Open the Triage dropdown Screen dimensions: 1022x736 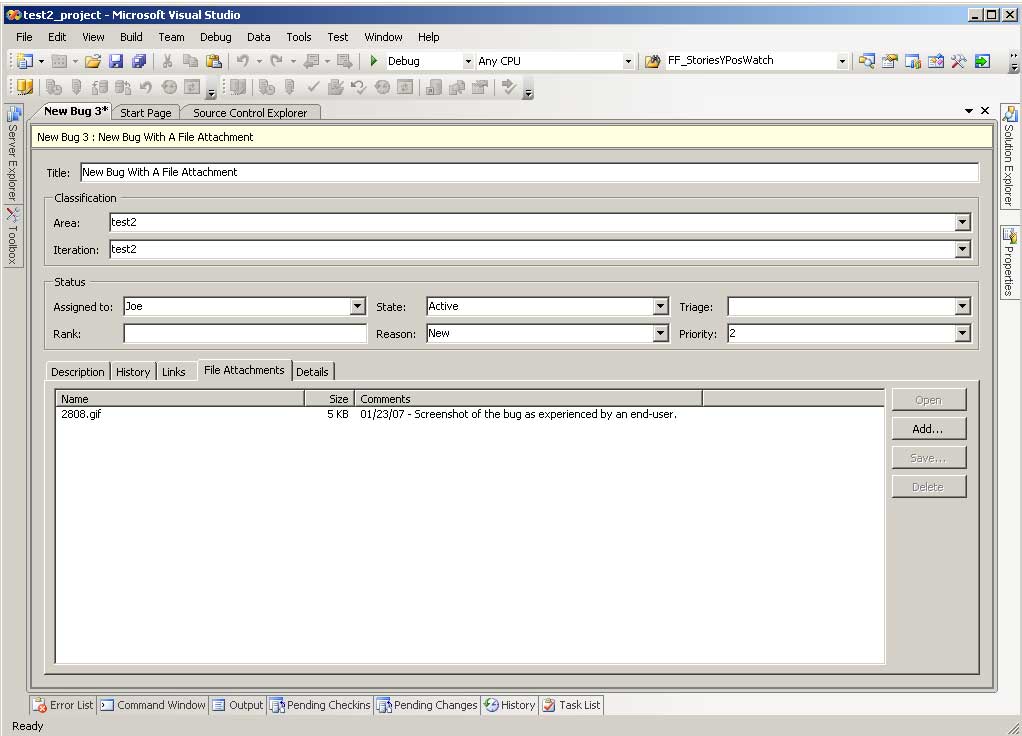tap(962, 306)
